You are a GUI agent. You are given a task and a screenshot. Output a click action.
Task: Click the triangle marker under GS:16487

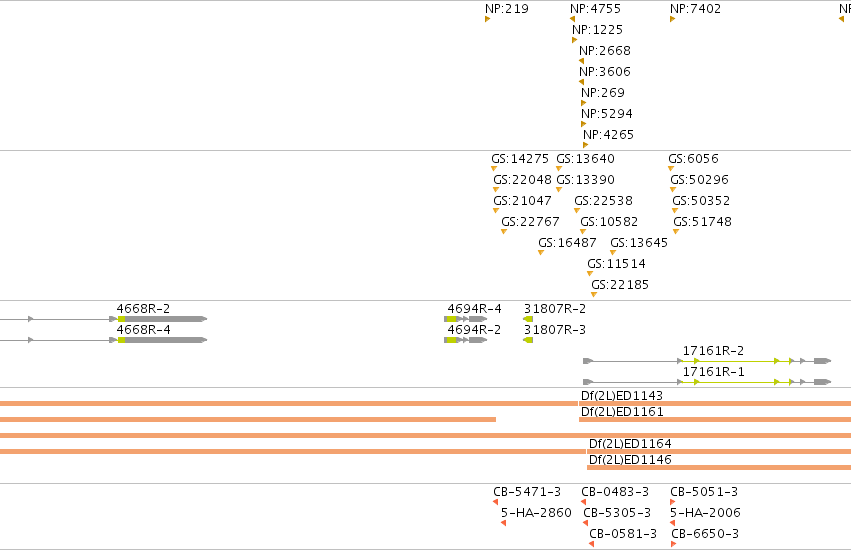pos(541,252)
